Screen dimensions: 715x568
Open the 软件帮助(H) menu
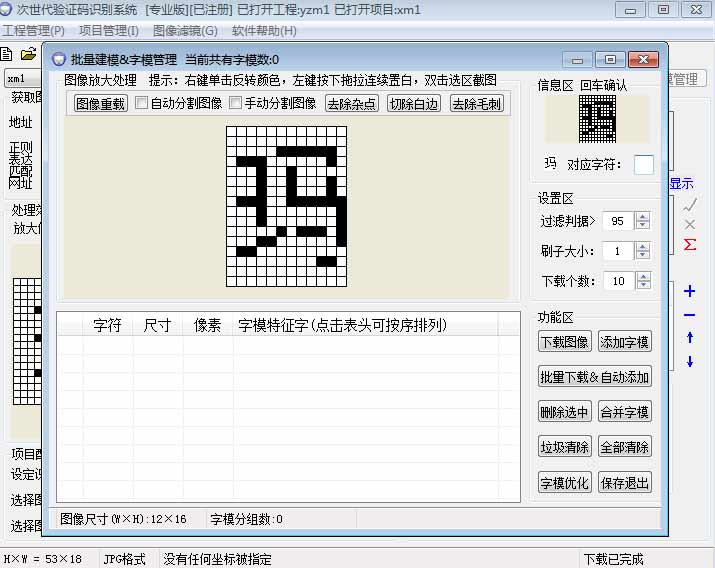coord(264,31)
